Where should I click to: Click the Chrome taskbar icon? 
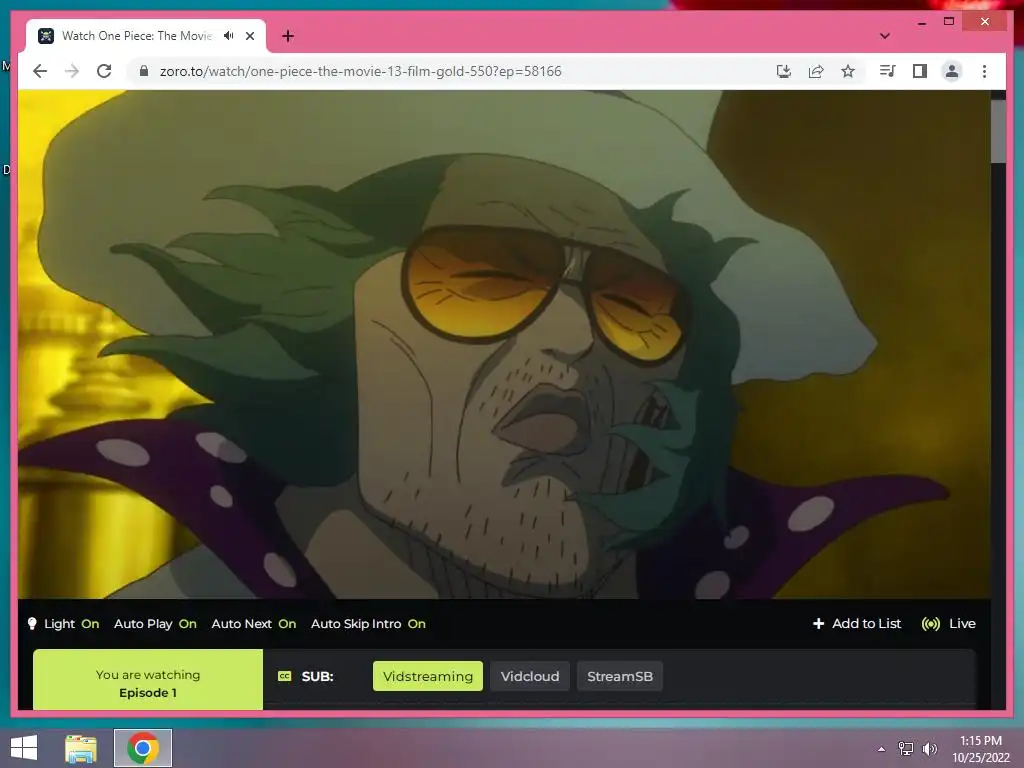click(x=143, y=748)
